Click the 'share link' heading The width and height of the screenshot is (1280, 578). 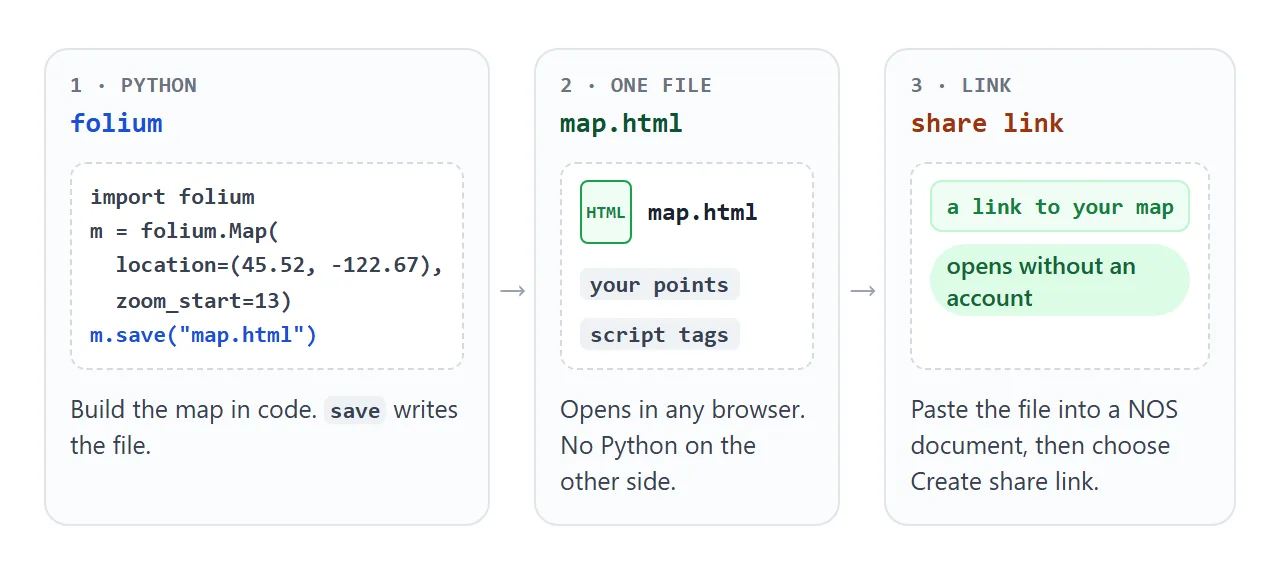(x=987, y=123)
